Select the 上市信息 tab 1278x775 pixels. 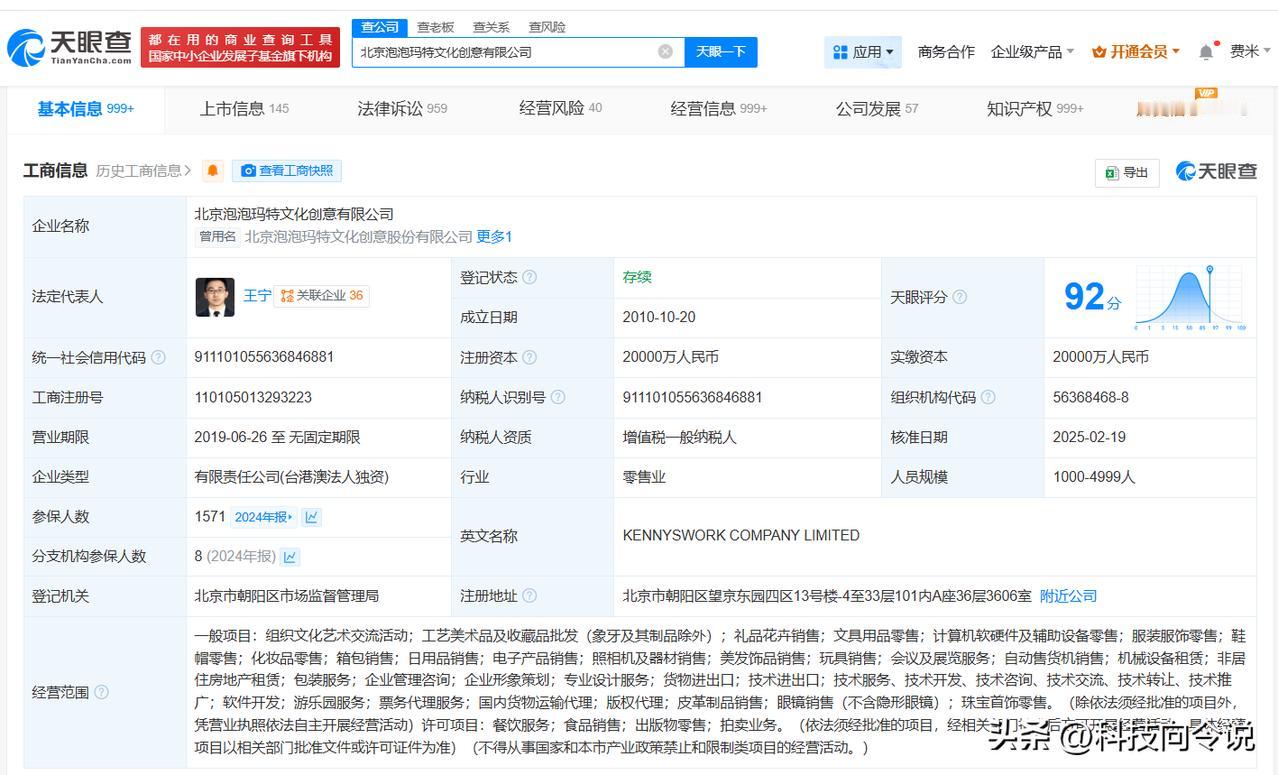click(x=244, y=109)
